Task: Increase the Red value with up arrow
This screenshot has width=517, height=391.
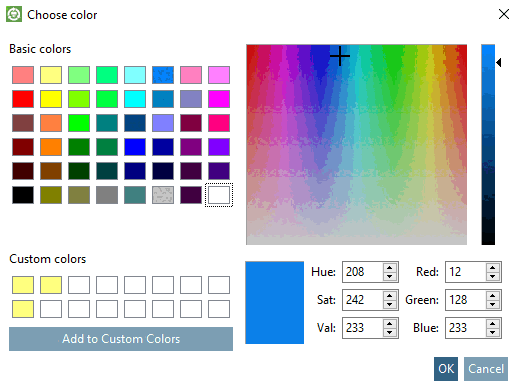Action: [492, 267]
